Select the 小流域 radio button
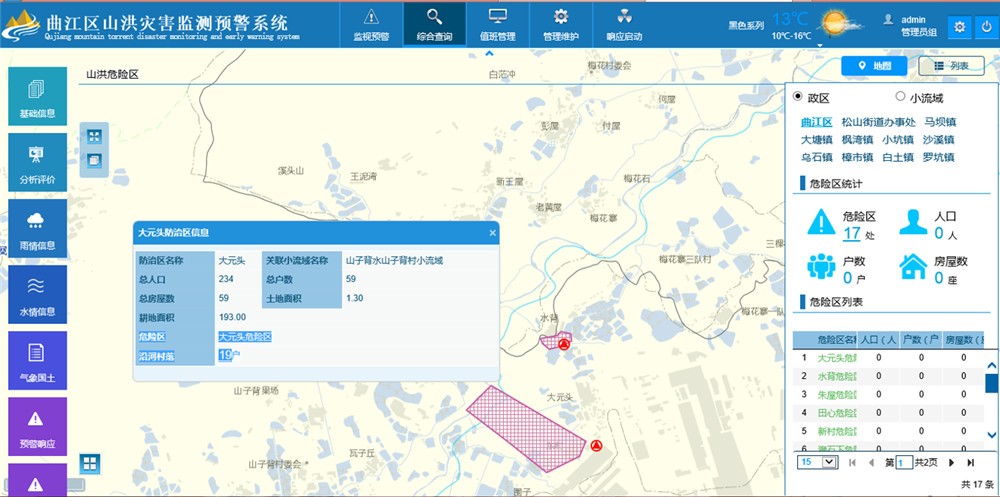 tap(900, 97)
